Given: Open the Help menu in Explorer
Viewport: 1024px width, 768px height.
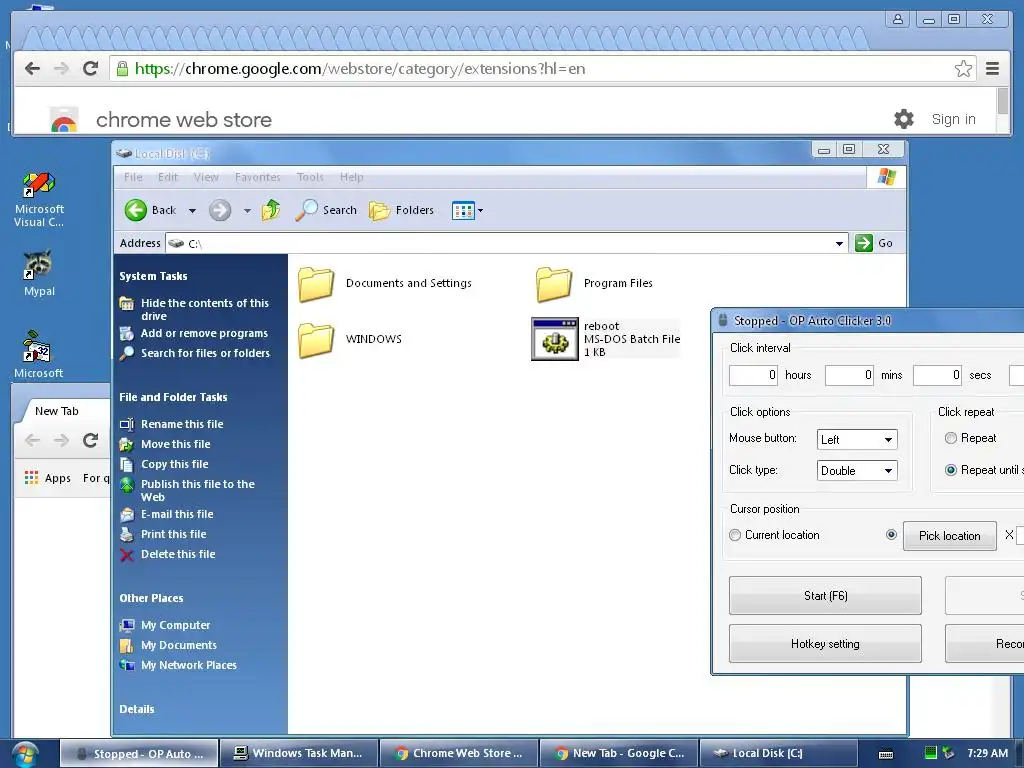Looking at the screenshot, I should coord(351,177).
